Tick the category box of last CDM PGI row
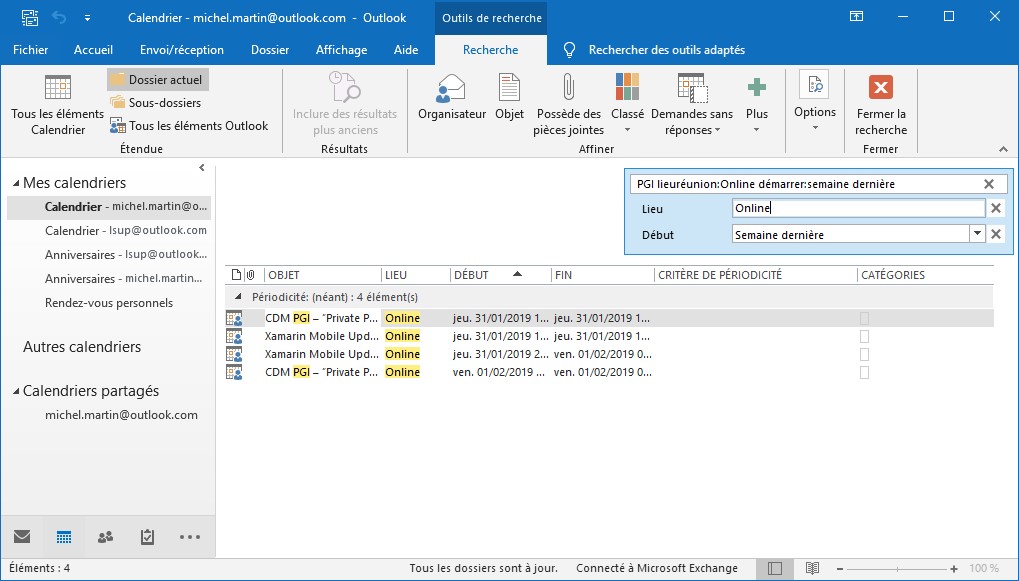This screenshot has height=581, width=1019. [x=864, y=372]
